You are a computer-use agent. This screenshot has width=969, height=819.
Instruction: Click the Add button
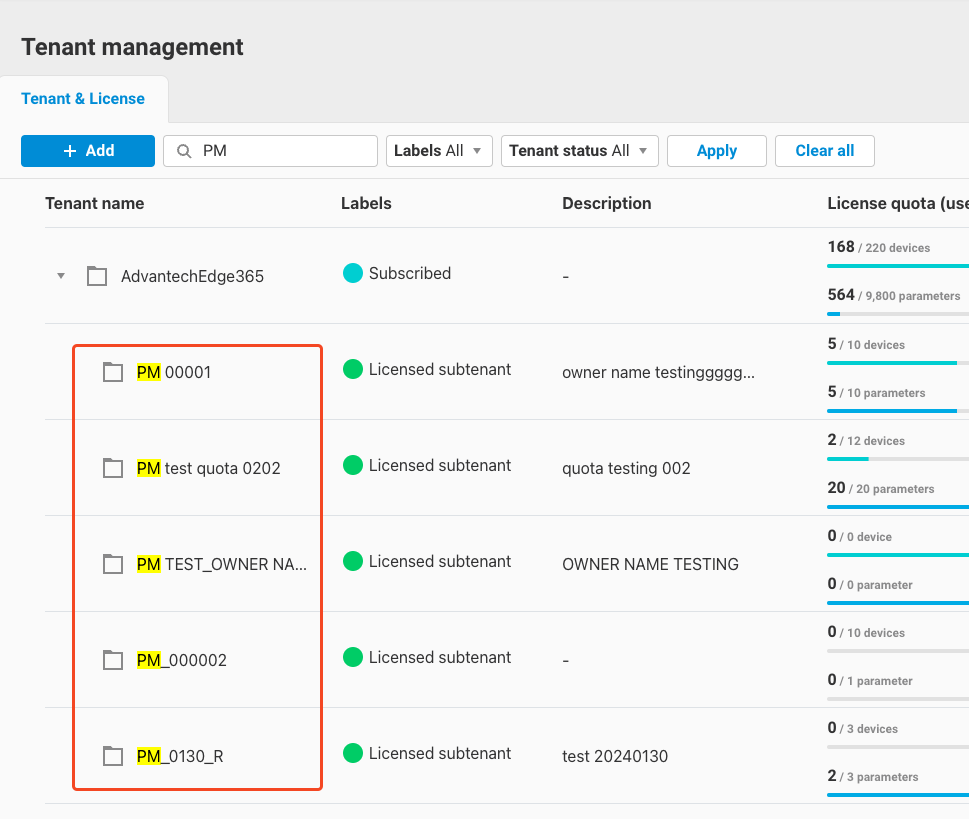click(x=87, y=150)
